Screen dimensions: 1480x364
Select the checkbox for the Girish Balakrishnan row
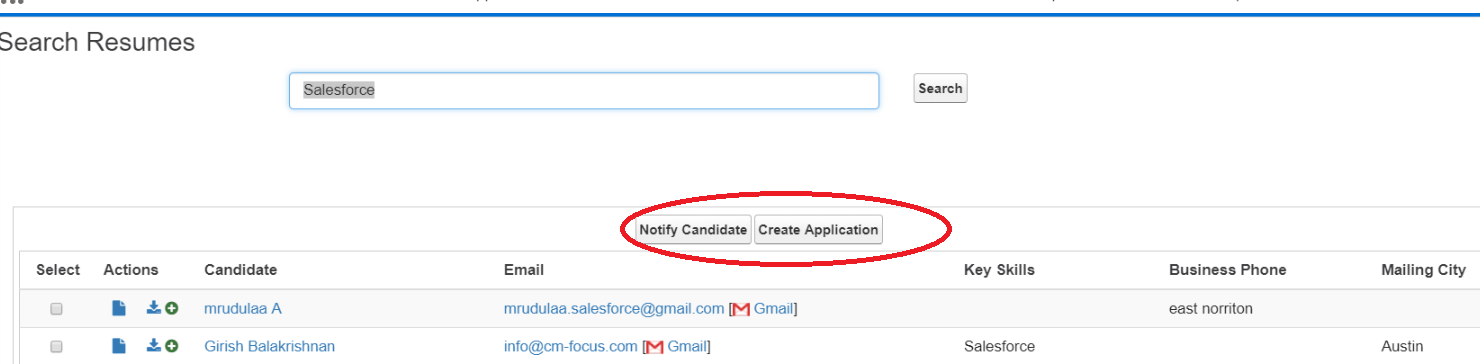click(57, 347)
